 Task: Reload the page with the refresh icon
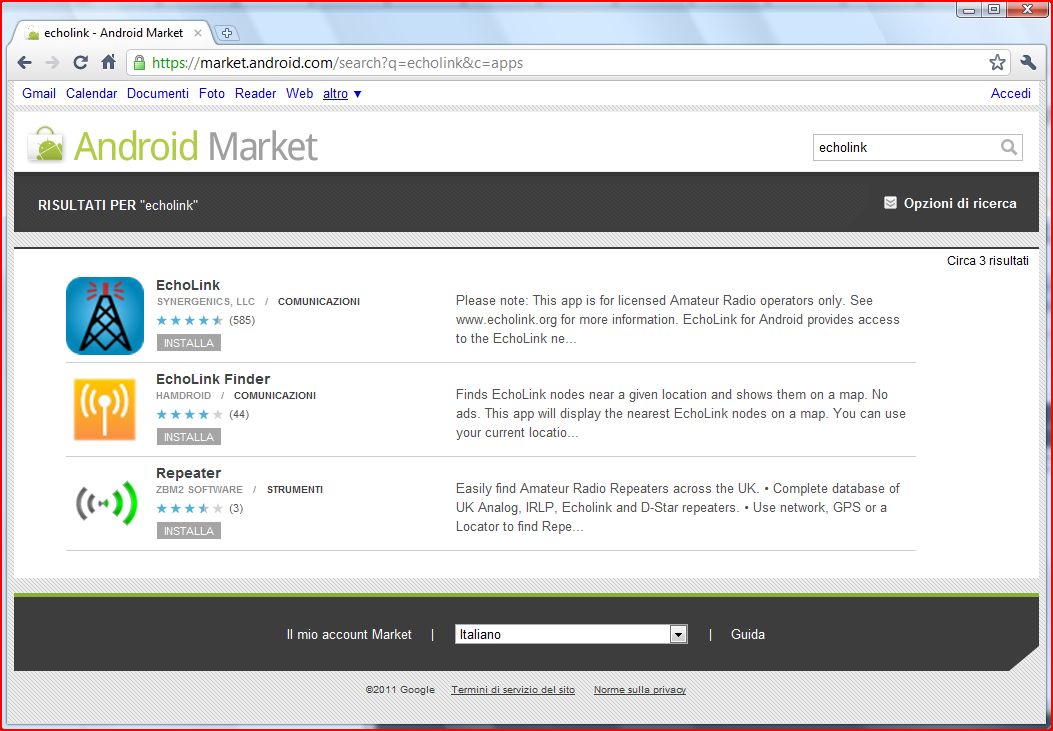81,63
